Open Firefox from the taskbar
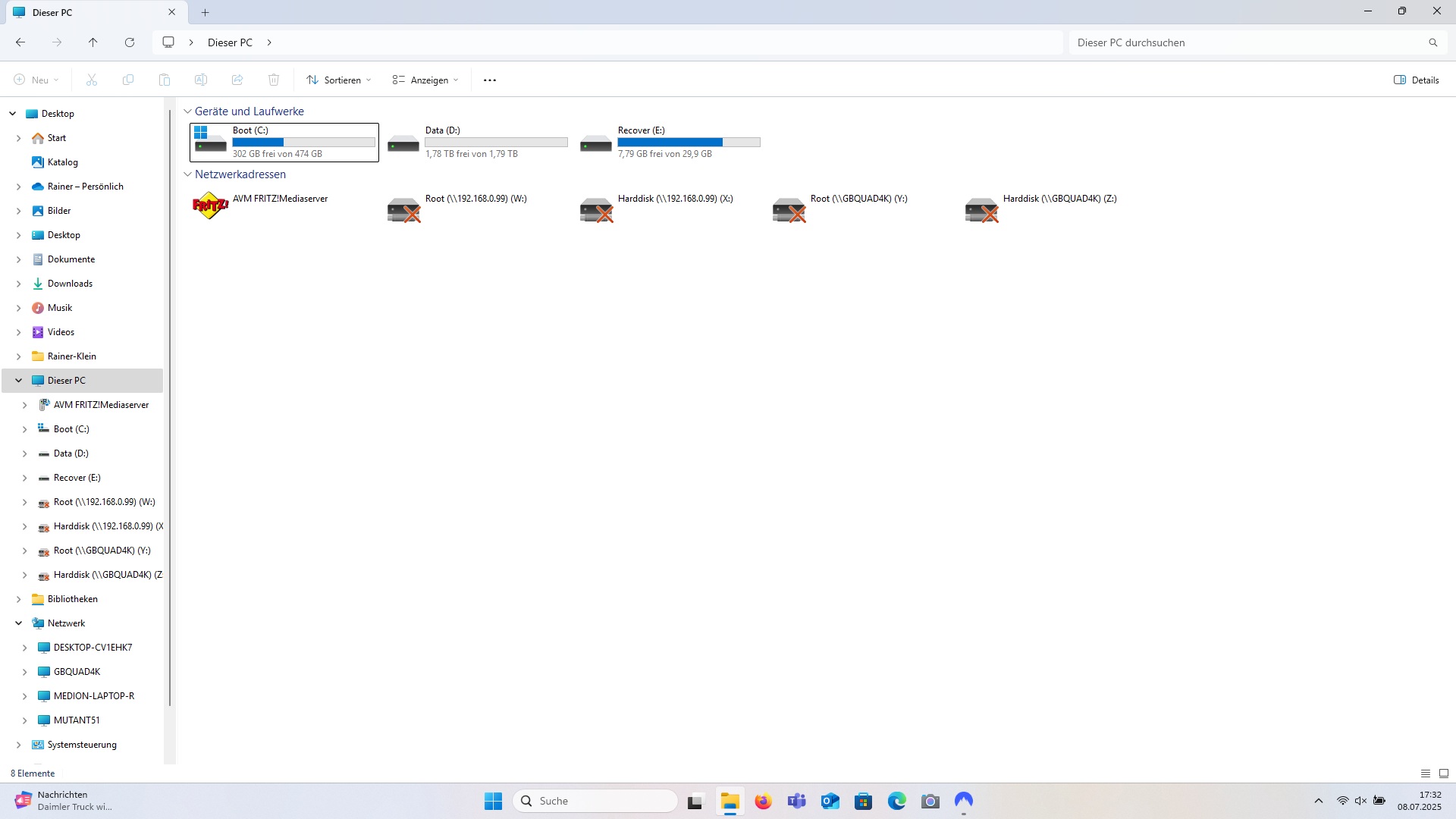The height and width of the screenshot is (819, 1456). [x=763, y=801]
